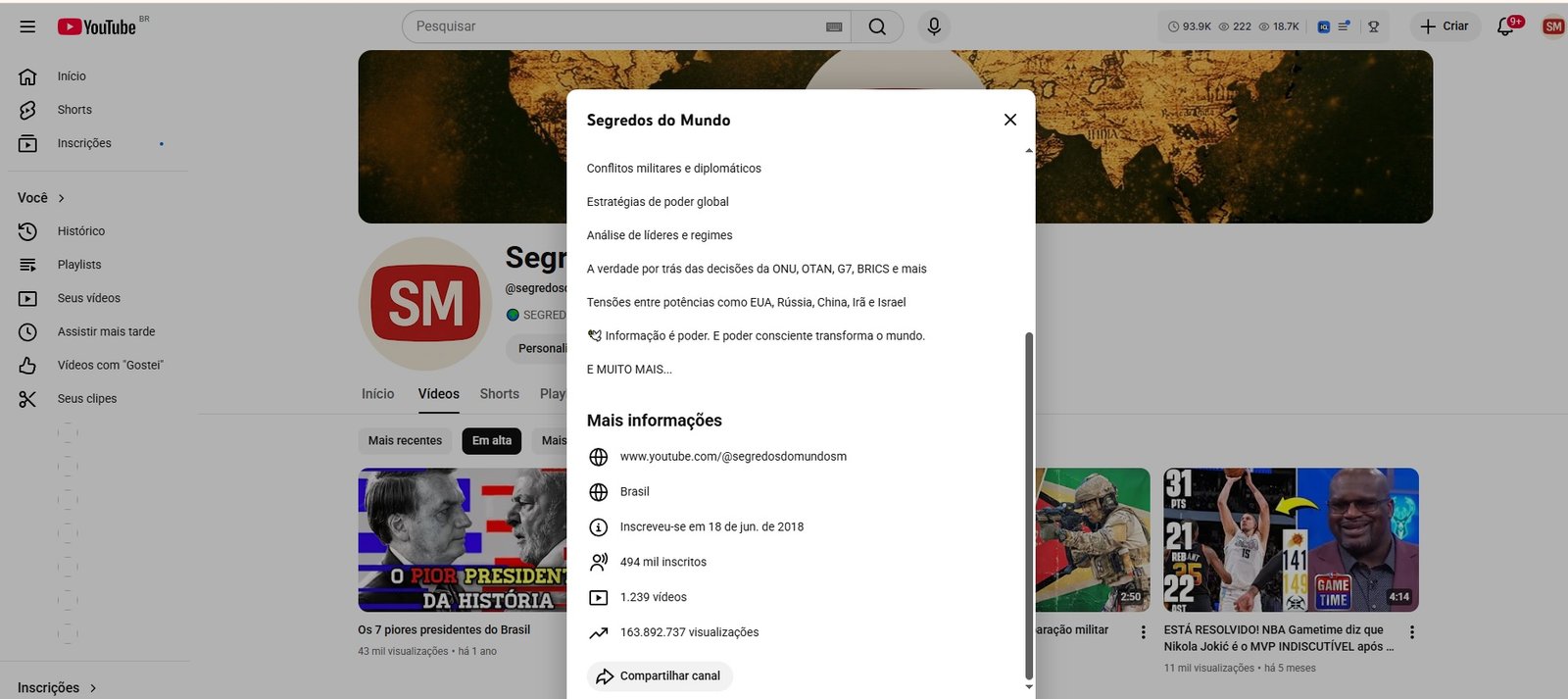Click the magnifier search button

pyautogui.click(x=877, y=26)
